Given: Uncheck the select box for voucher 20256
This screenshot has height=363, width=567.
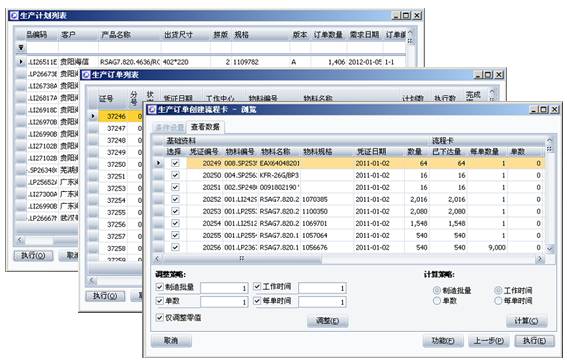Looking at the screenshot, I should click(x=175, y=247).
